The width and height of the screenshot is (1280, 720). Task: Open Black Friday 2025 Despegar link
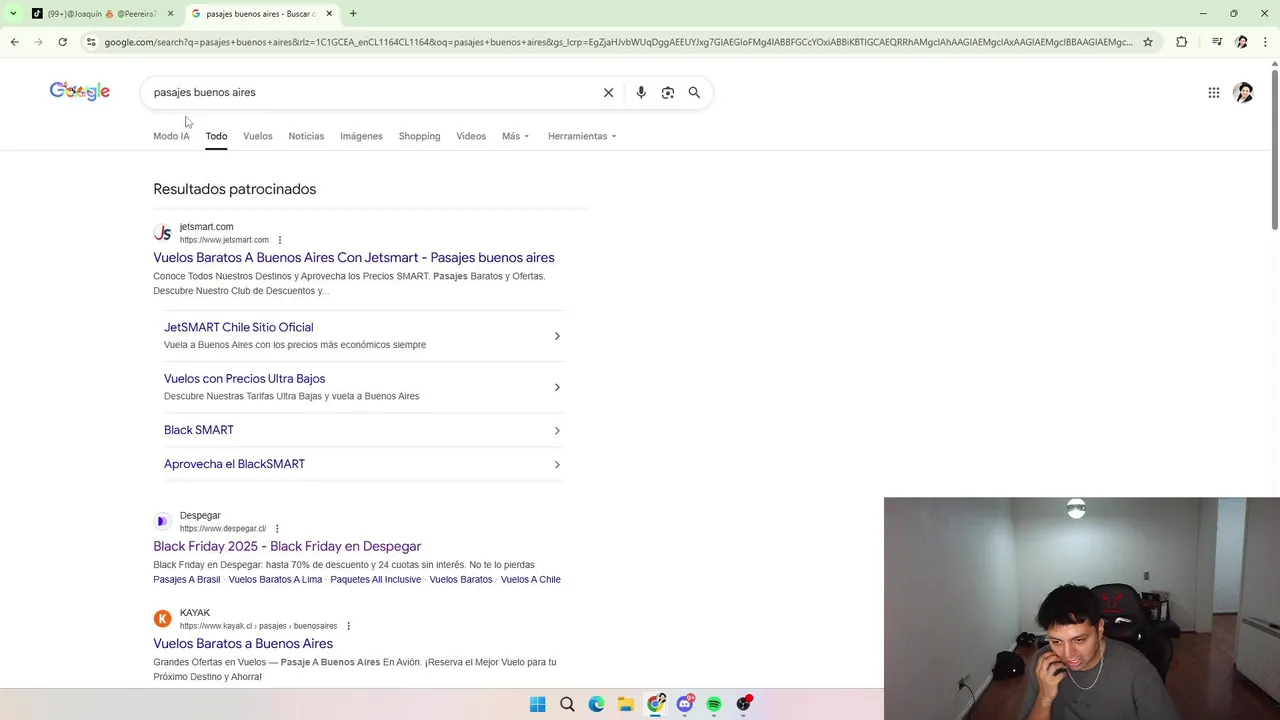point(287,546)
